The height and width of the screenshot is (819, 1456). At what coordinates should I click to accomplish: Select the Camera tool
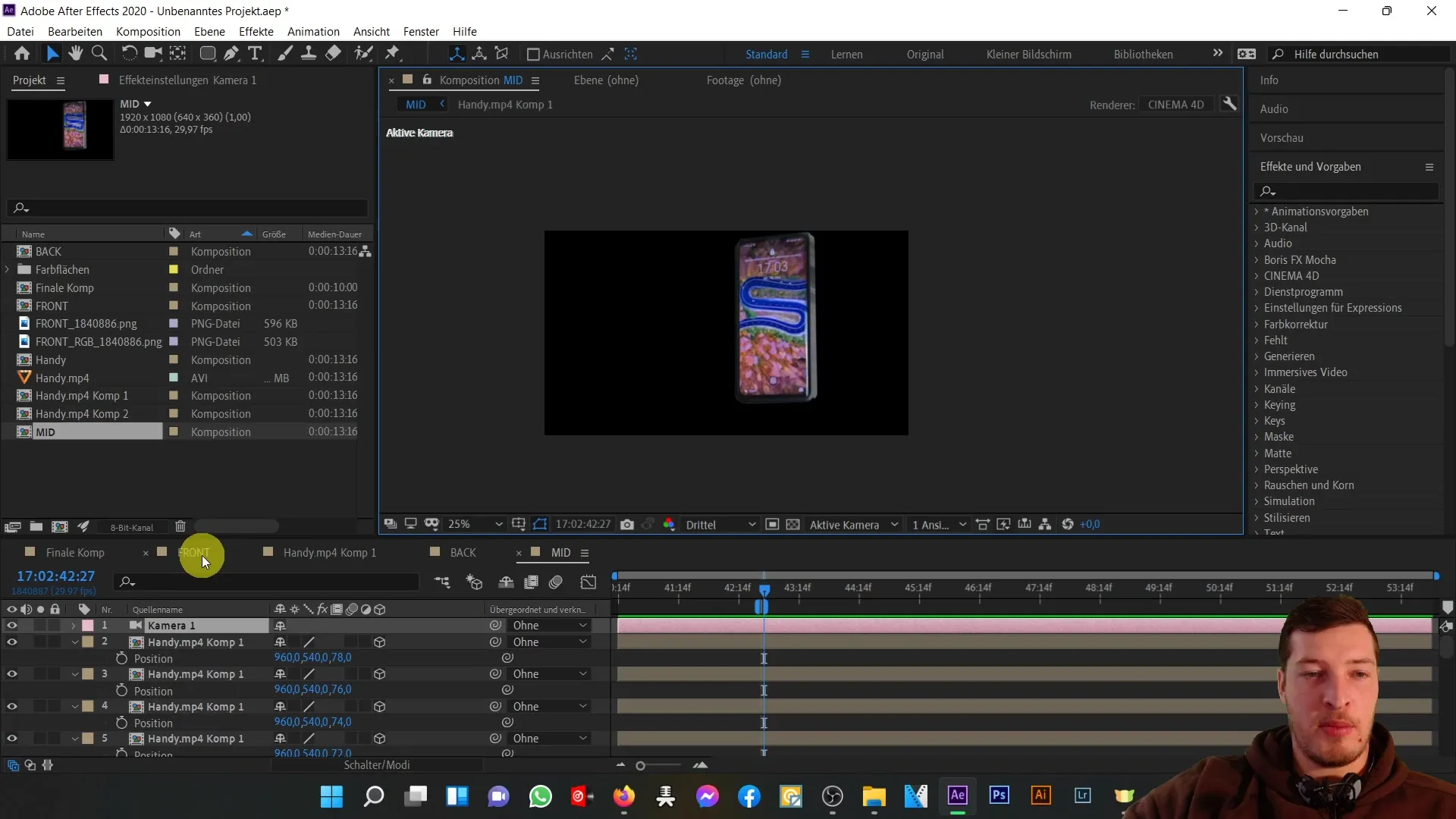[x=153, y=54]
